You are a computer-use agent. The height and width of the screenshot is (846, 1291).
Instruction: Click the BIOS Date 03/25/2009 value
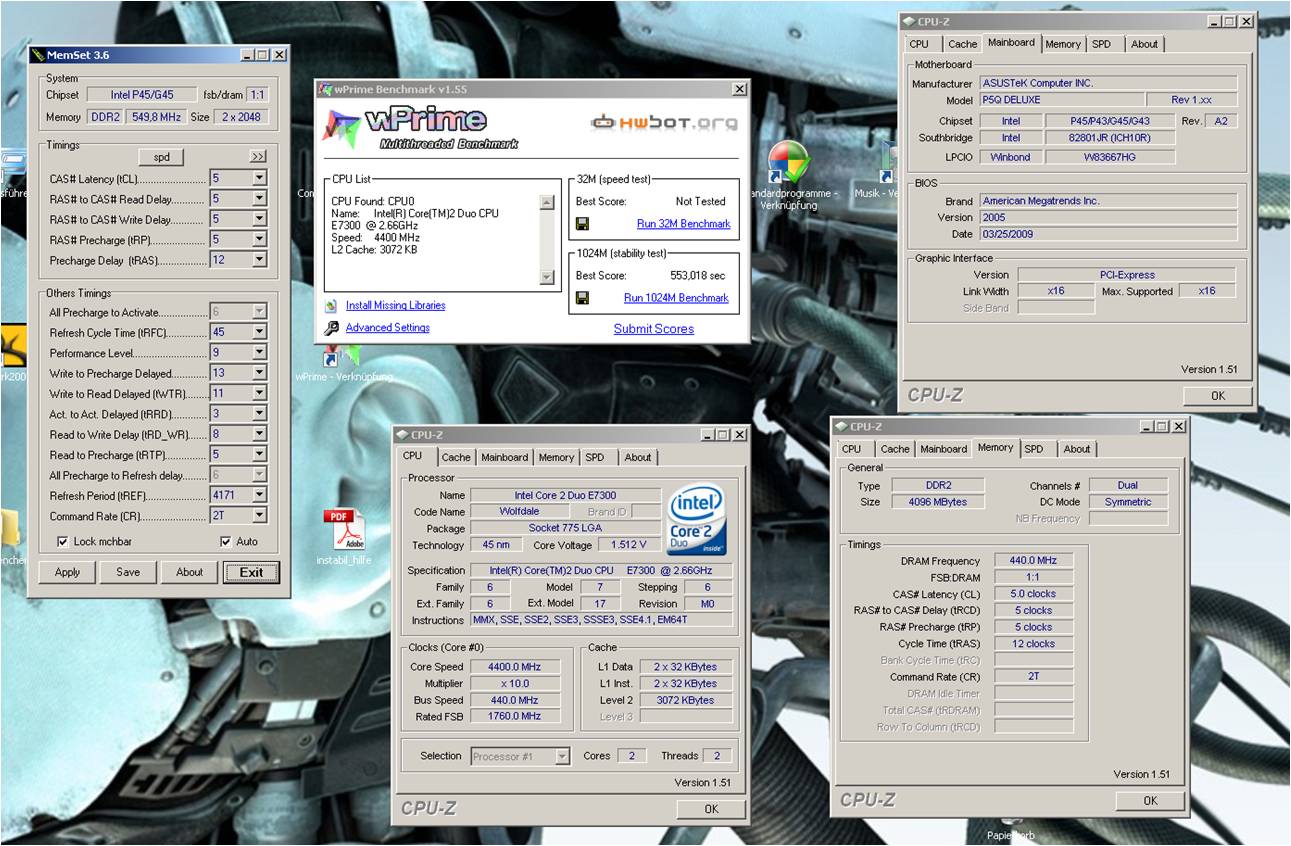(x=1108, y=234)
